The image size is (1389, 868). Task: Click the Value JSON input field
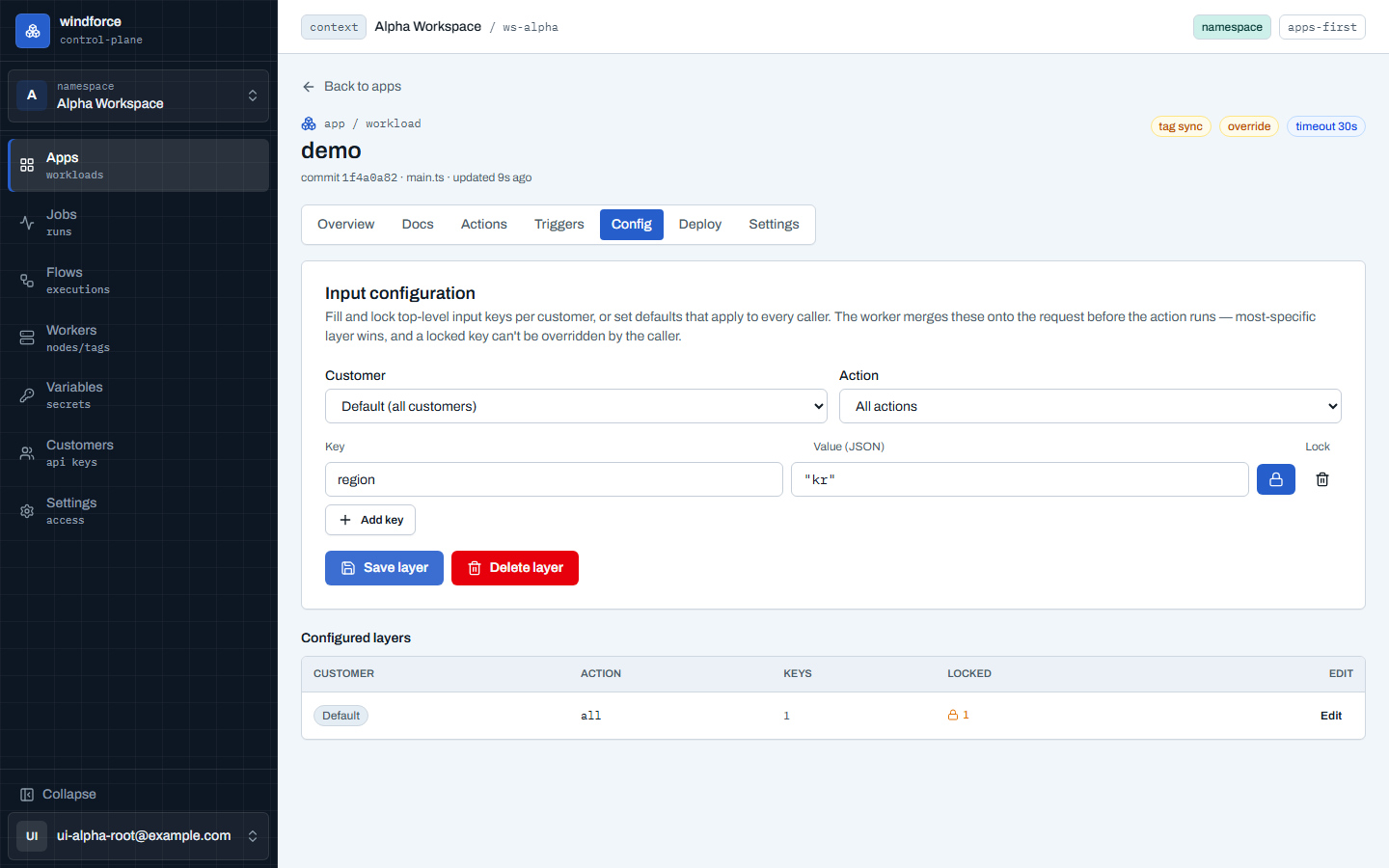(1020, 479)
